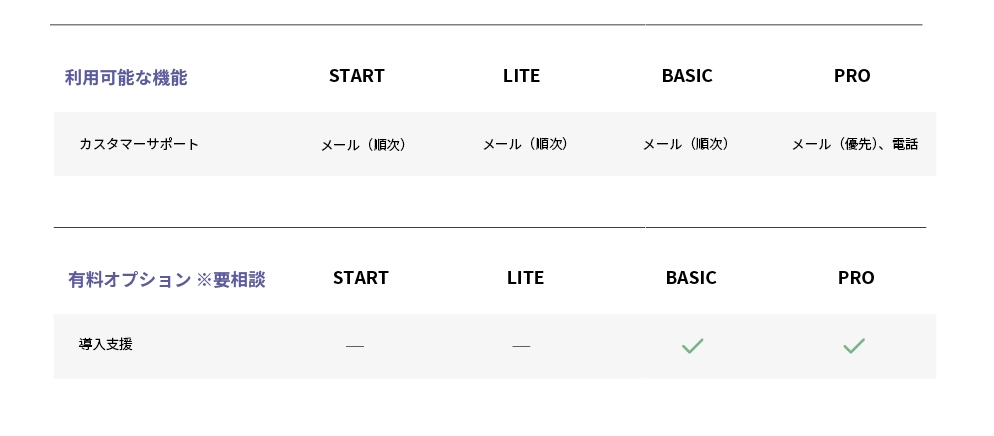Click PRO plan's メール（優先）、電話 cell

click(854, 144)
